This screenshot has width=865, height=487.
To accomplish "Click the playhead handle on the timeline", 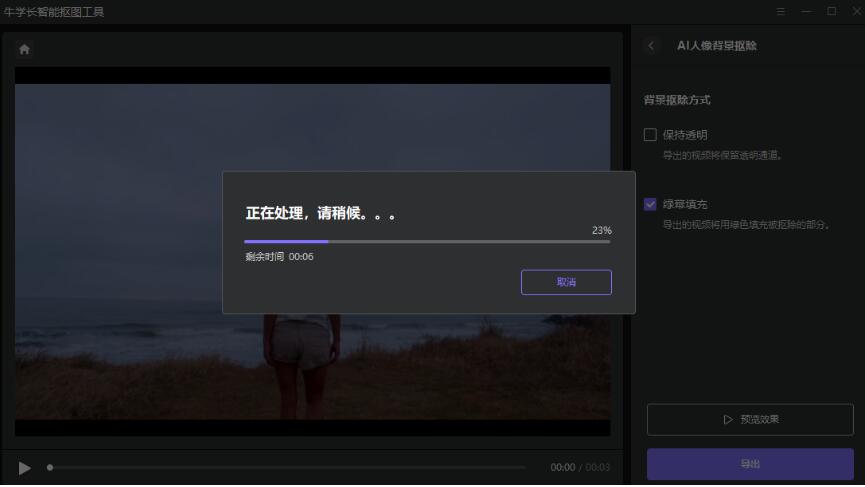I will click(50, 467).
